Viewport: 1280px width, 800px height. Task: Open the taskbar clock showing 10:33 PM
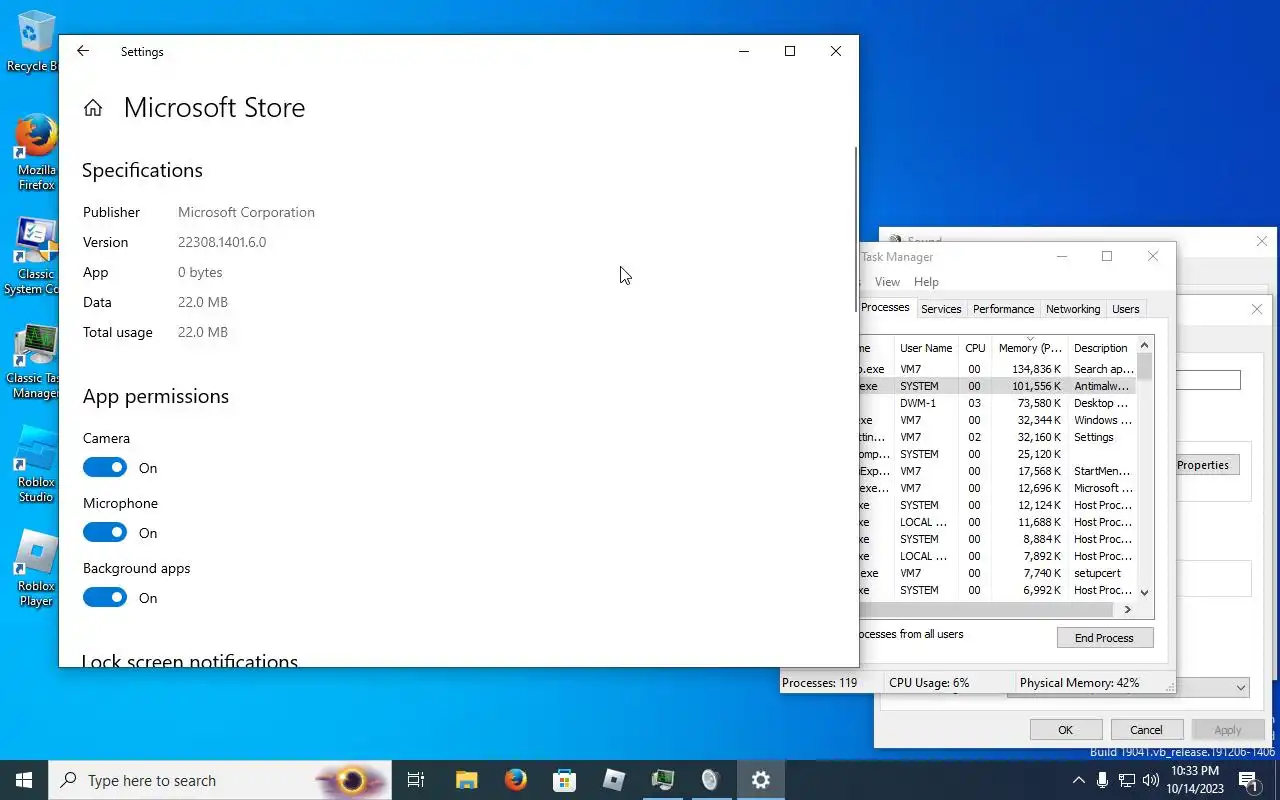[x=1194, y=780]
